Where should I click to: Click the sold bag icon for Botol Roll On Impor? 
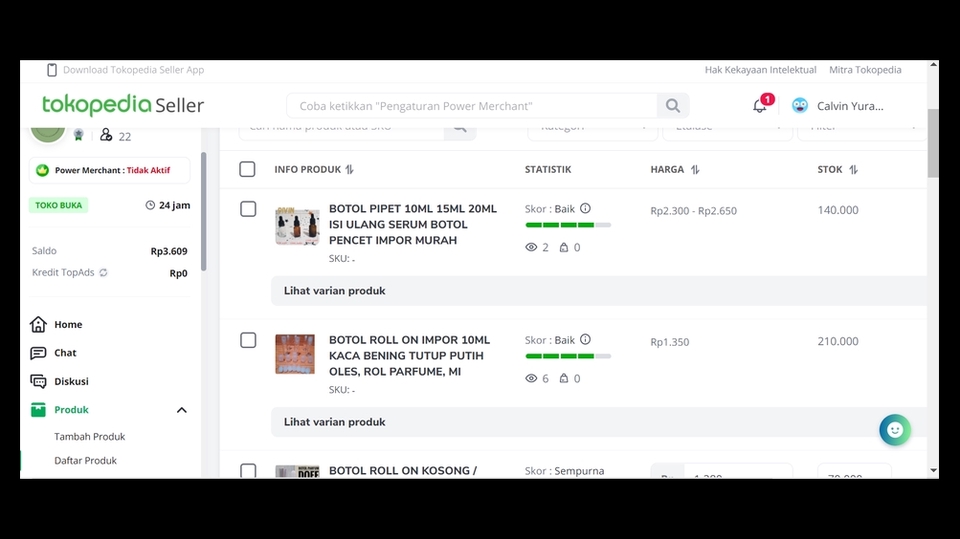pyautogui.click(x=564, y=379)
